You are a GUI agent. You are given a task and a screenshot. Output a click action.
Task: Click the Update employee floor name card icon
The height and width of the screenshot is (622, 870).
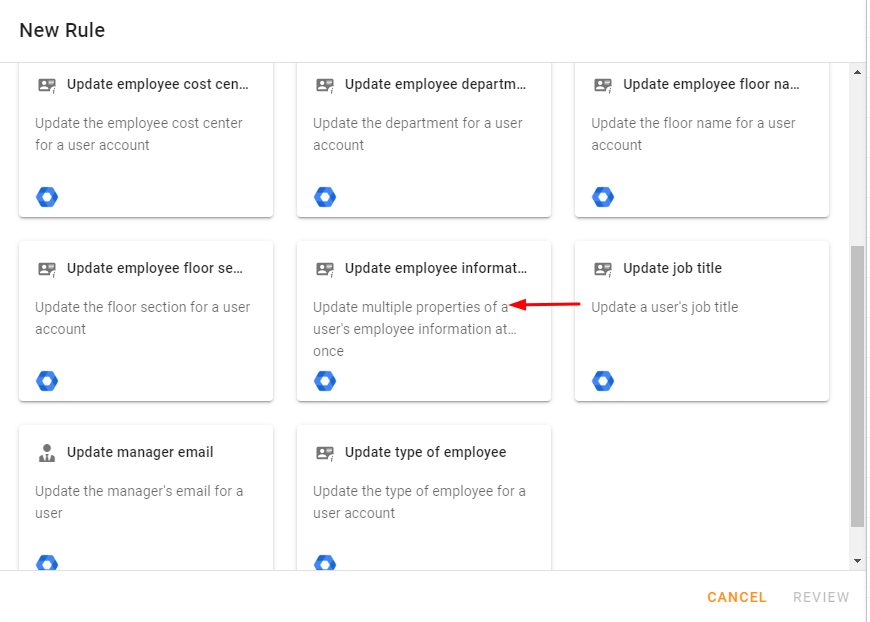tap(603, 85)
